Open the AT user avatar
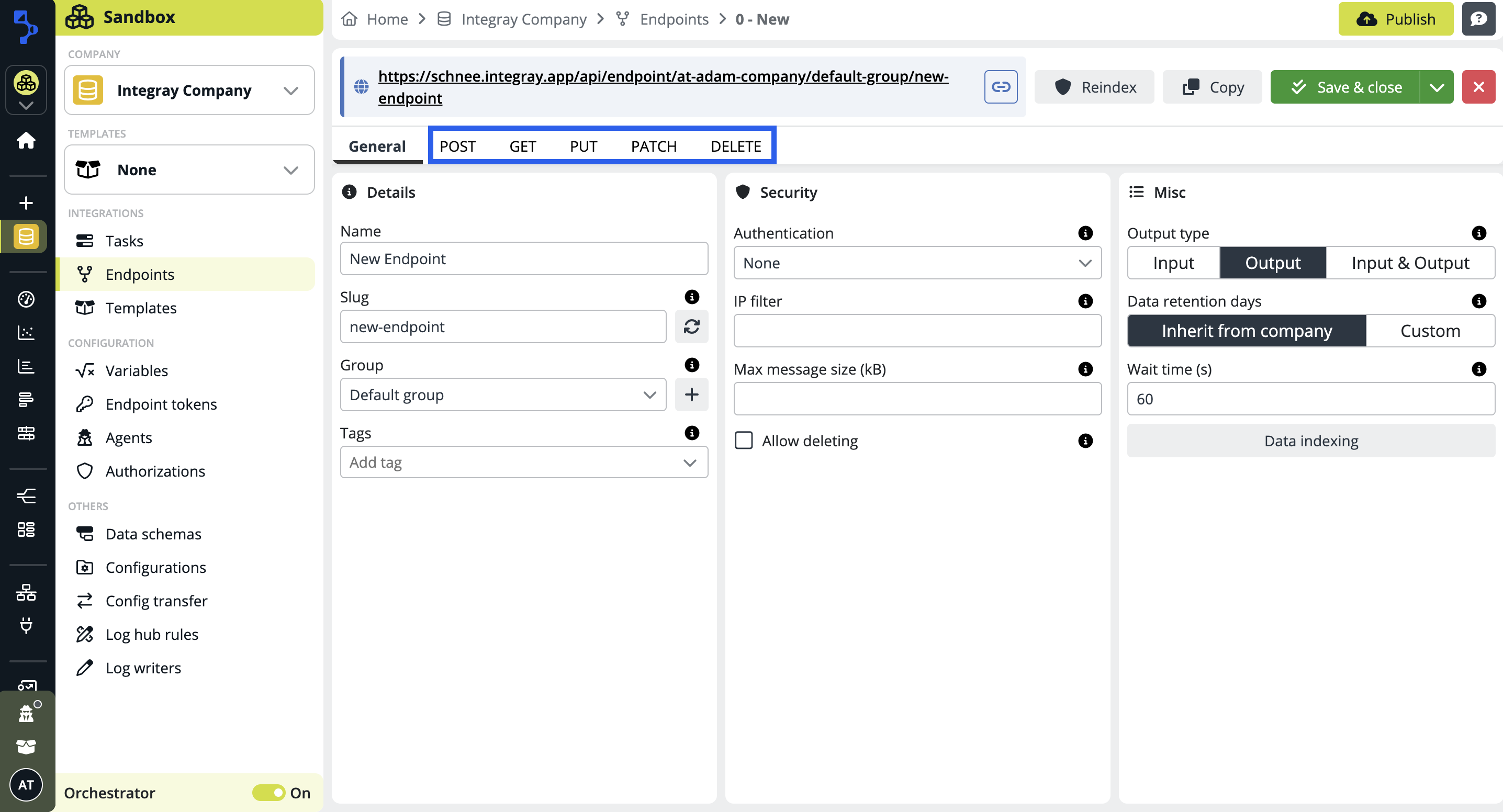This screenshot has width=1503, height=812. tap(26, 785)
